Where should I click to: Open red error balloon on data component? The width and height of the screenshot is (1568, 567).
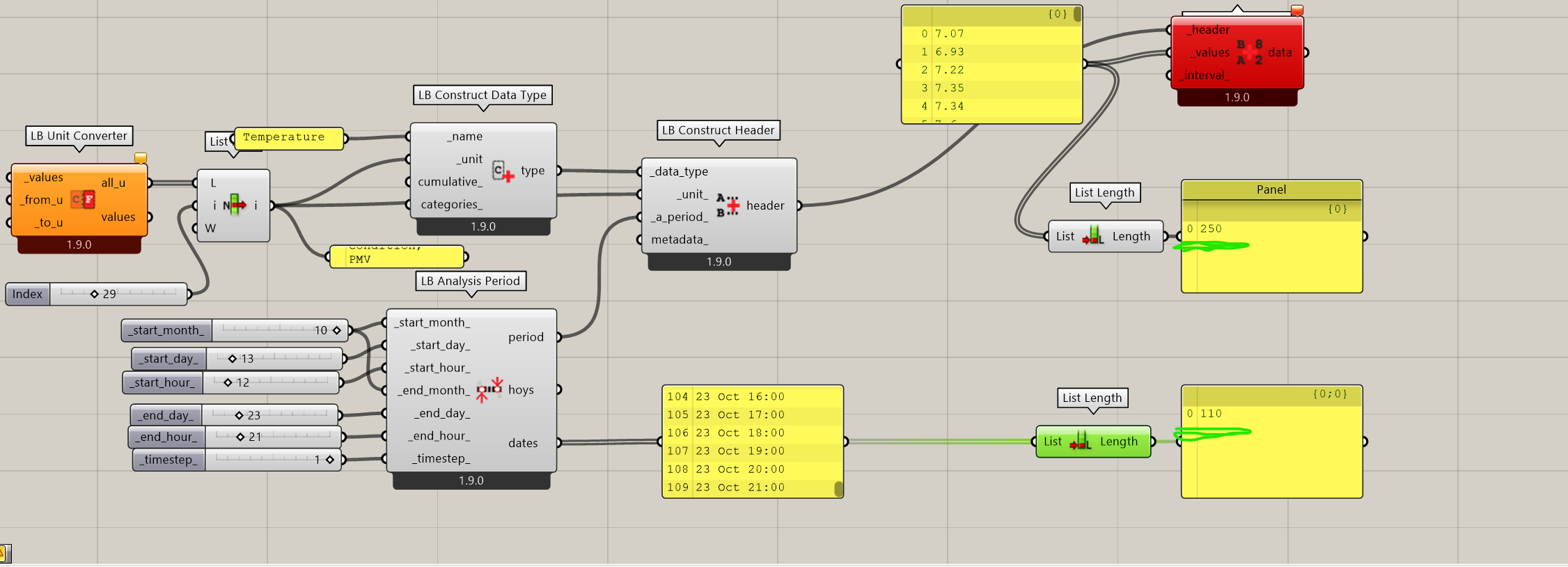(1296, 10)
